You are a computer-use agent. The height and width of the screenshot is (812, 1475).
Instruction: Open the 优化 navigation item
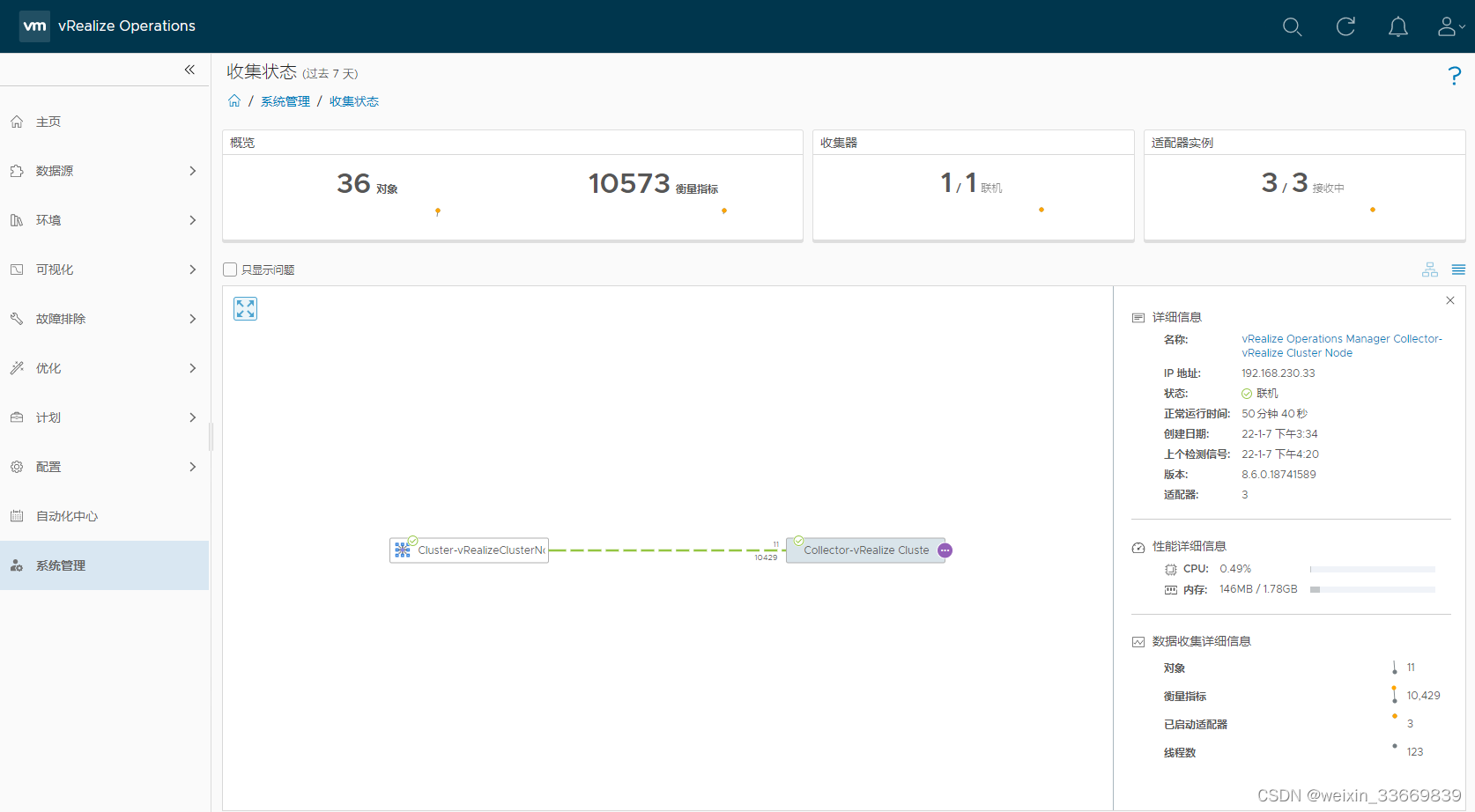[x=105, y=368]
